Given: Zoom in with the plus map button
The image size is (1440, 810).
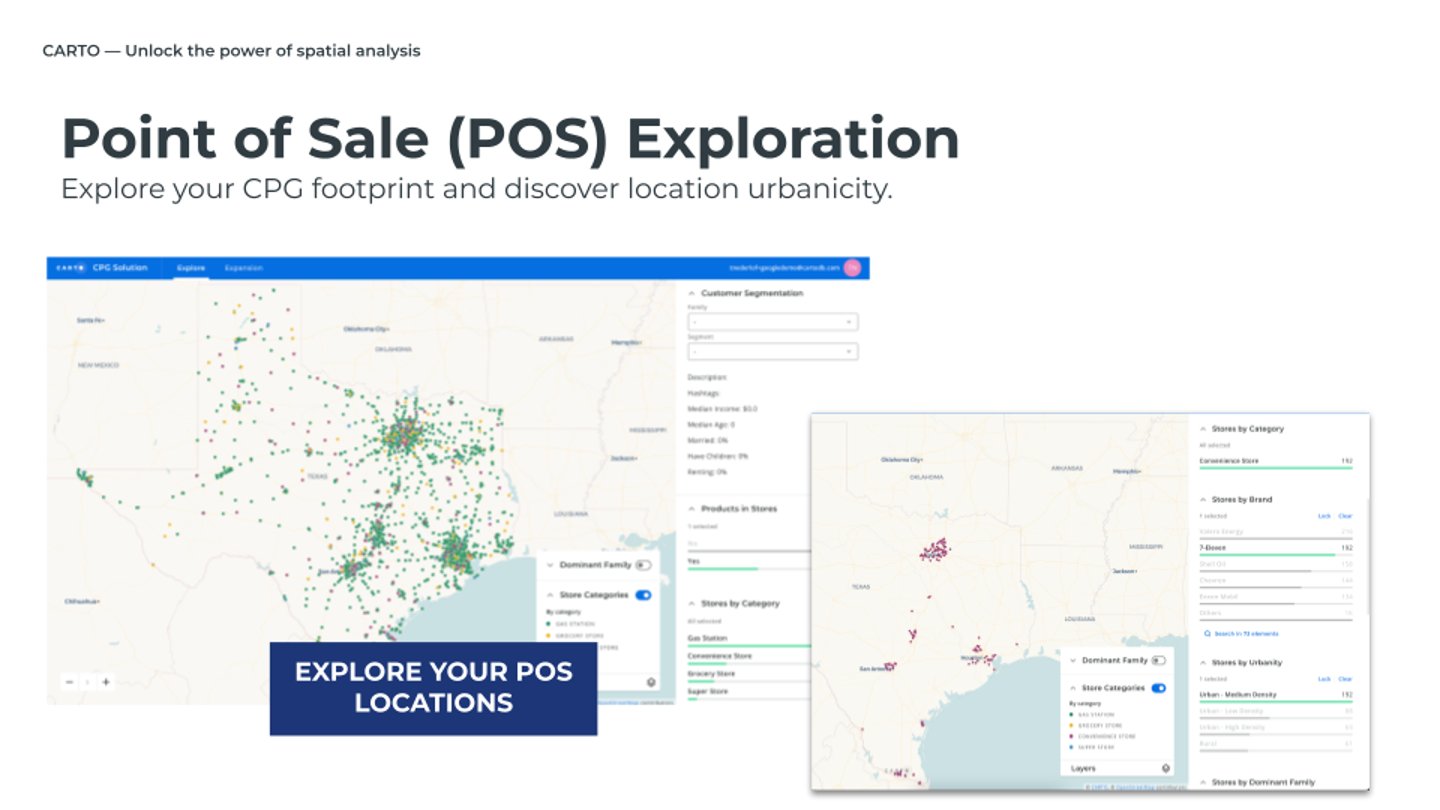Looking at the screenshot, I should pyautogui.click(x=106, y=682).
